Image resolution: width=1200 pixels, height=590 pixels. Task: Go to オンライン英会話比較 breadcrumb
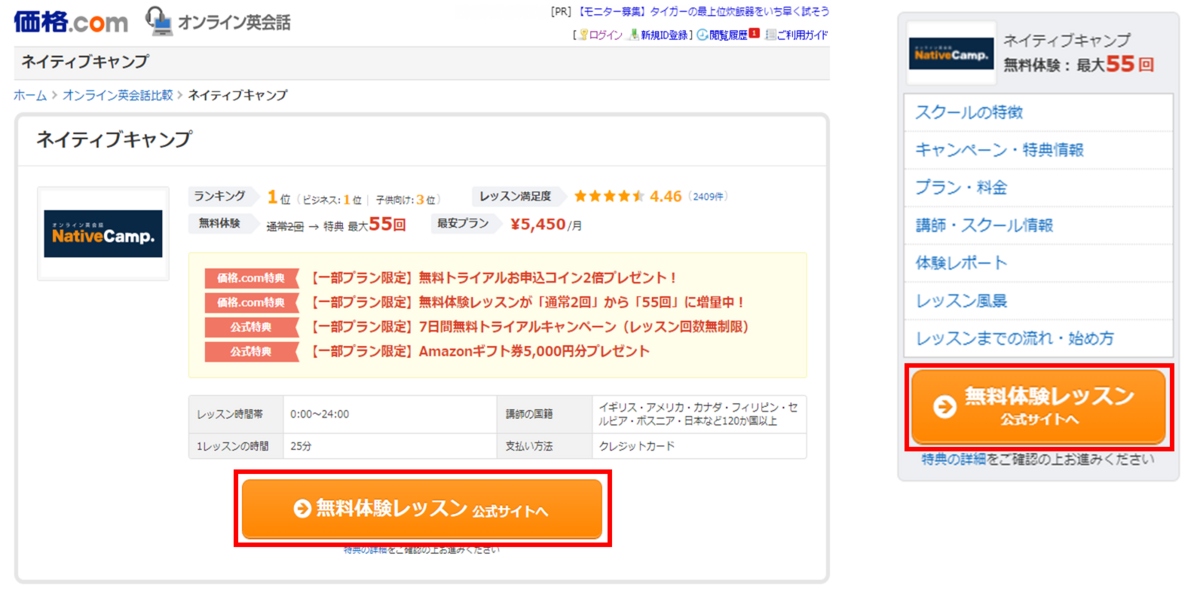pos(117,95)
